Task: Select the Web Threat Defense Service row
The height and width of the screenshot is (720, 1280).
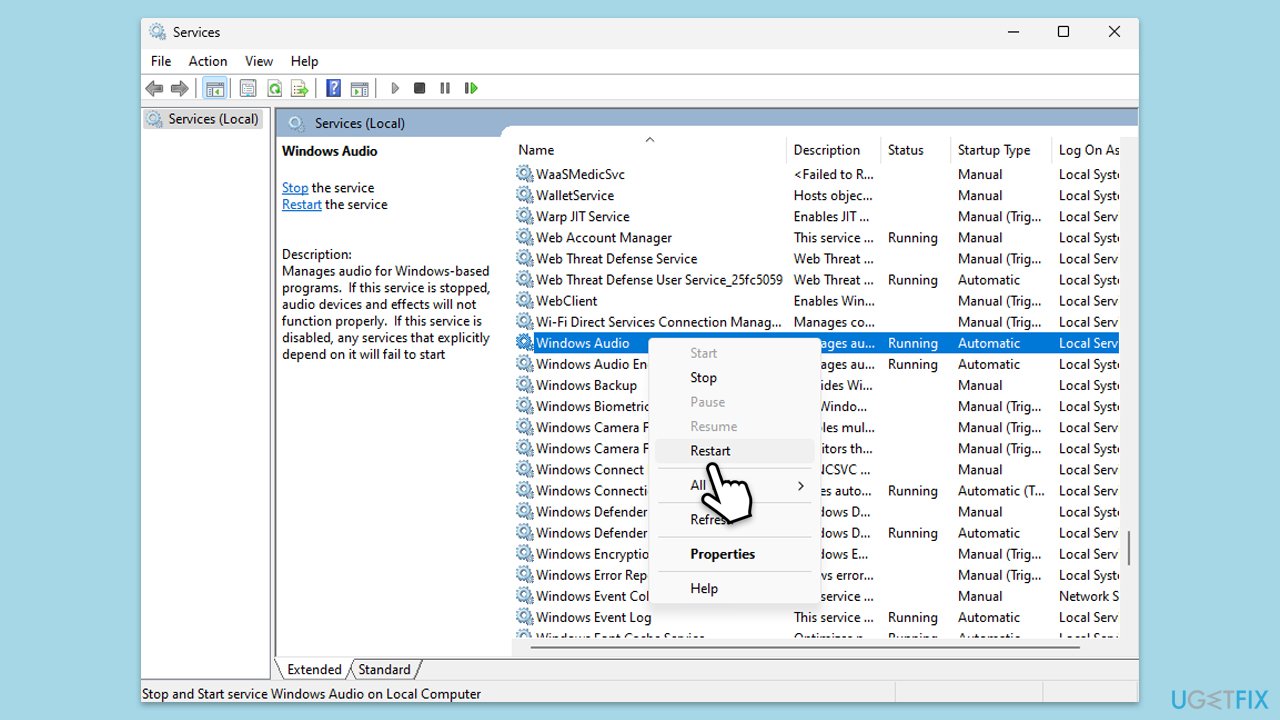Action: coord(816,259)
